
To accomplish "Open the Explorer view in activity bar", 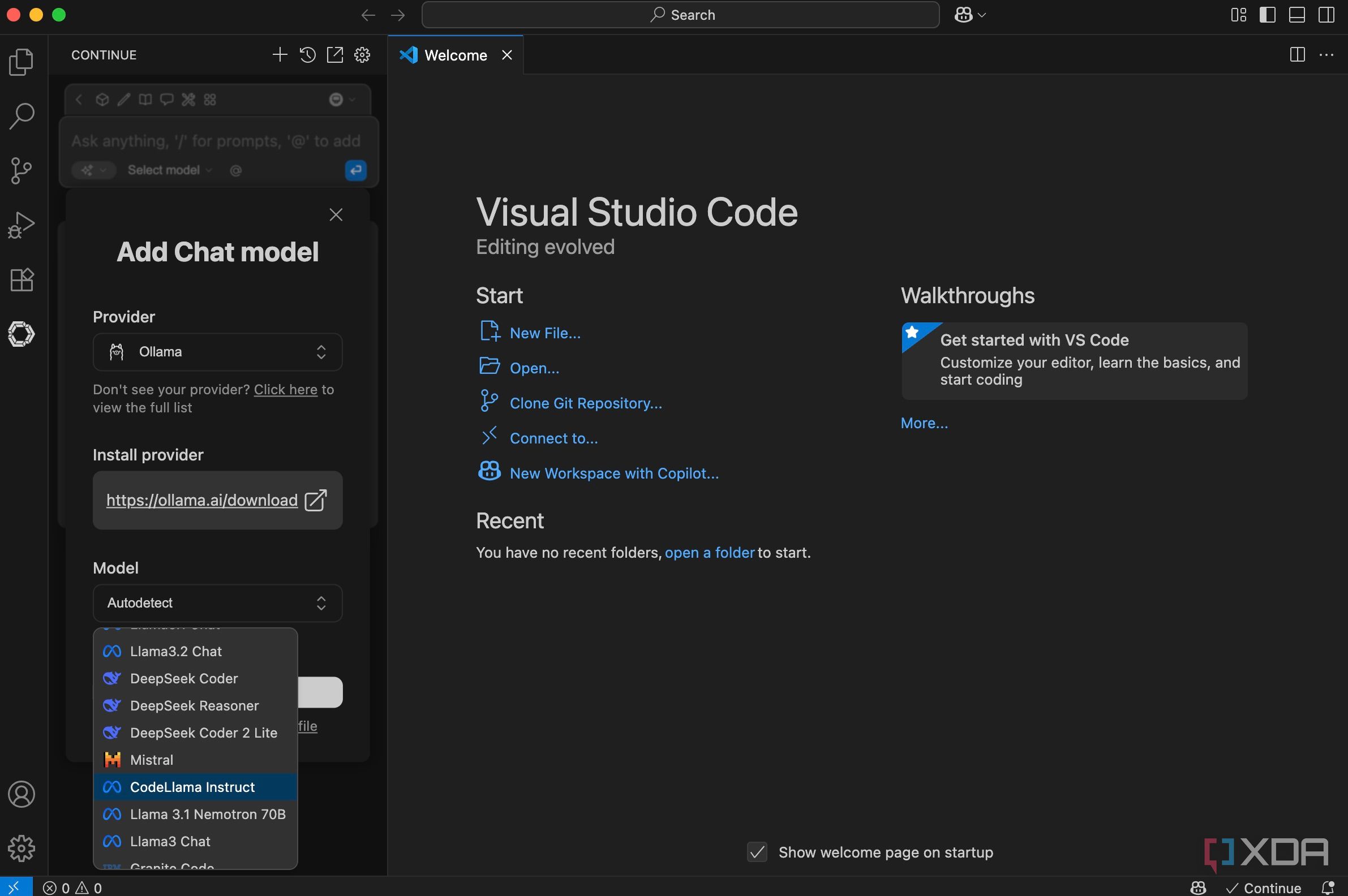I will [x=22, y=62].
